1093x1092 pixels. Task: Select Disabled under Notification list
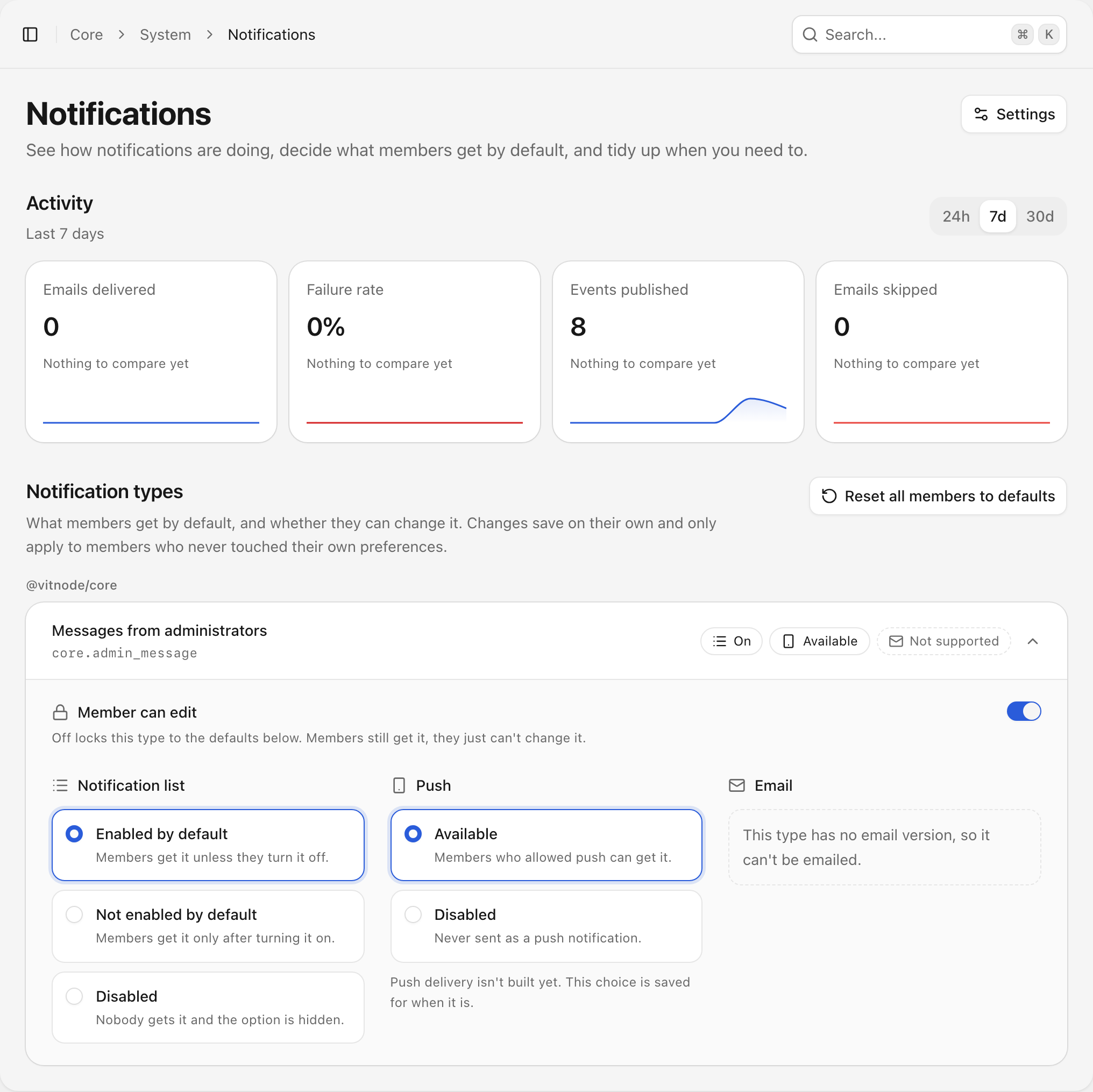(x=208, y=1008)
